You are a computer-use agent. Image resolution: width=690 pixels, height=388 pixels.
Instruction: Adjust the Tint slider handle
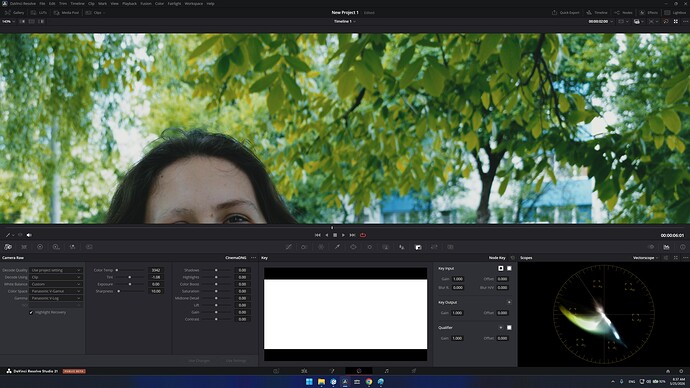point(129,277)
